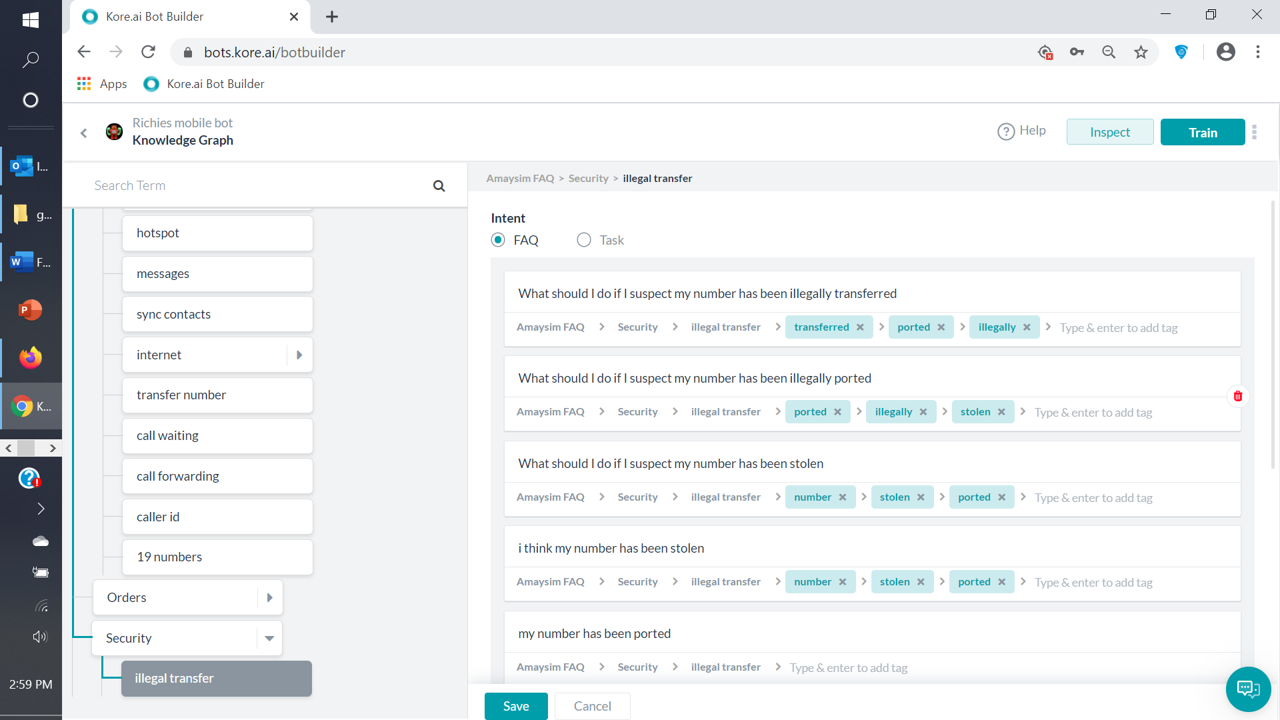Remove 'number' tag in 'i think my number' question

tap(843, 582)
